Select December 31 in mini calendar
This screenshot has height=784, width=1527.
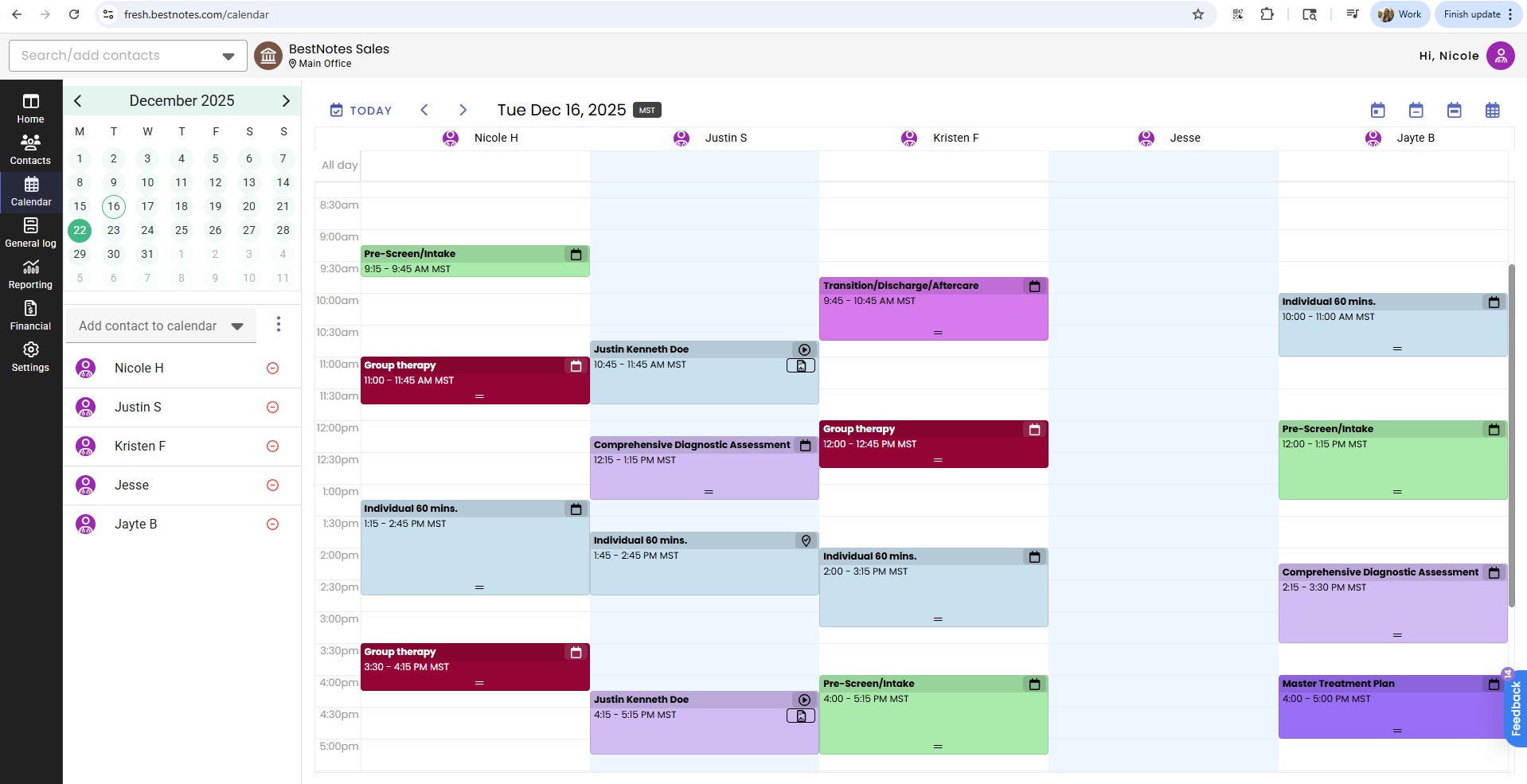coord(147,254)
